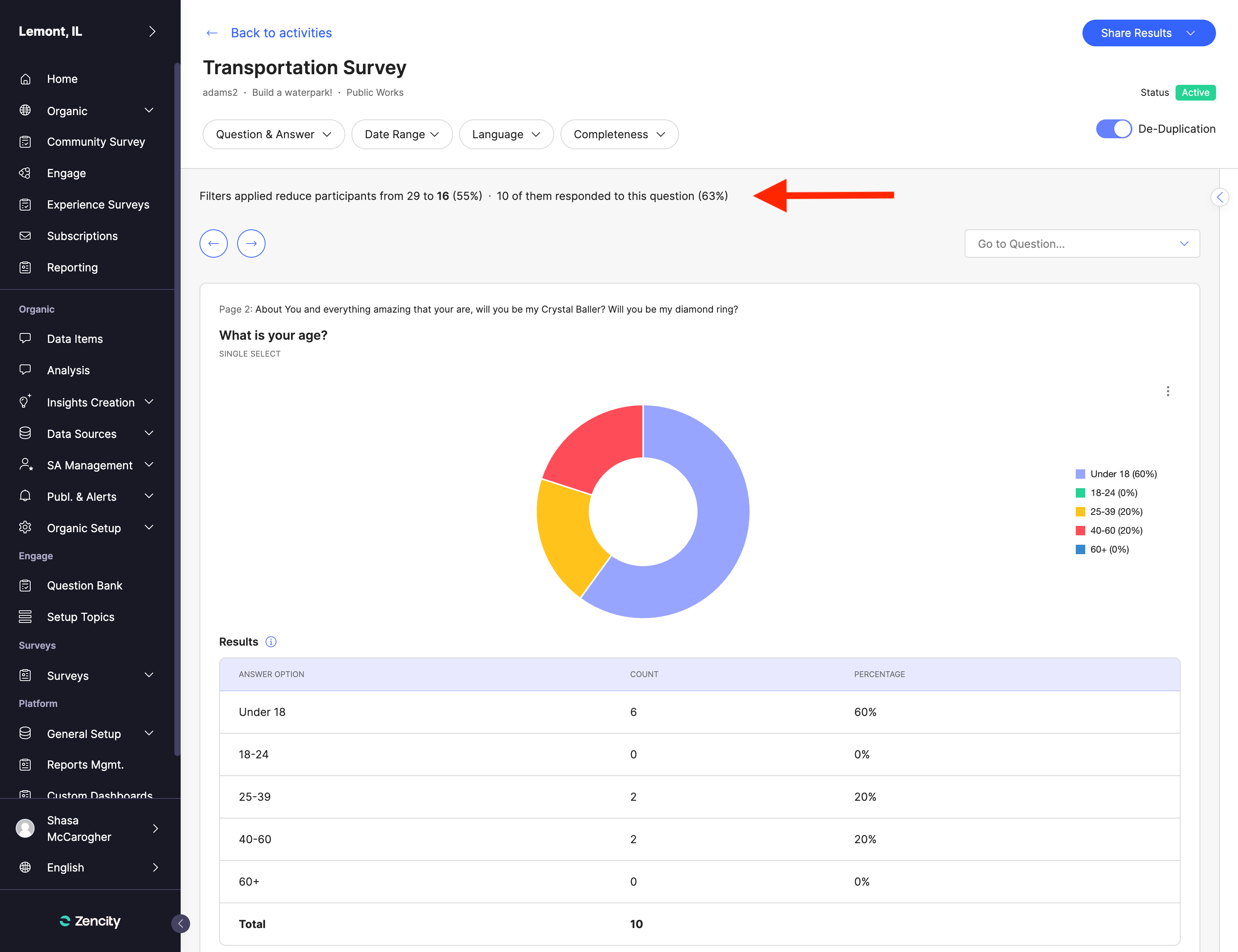1238x952 pixels.
Task: Click the Zencity logo
Action: click(90, 921)
